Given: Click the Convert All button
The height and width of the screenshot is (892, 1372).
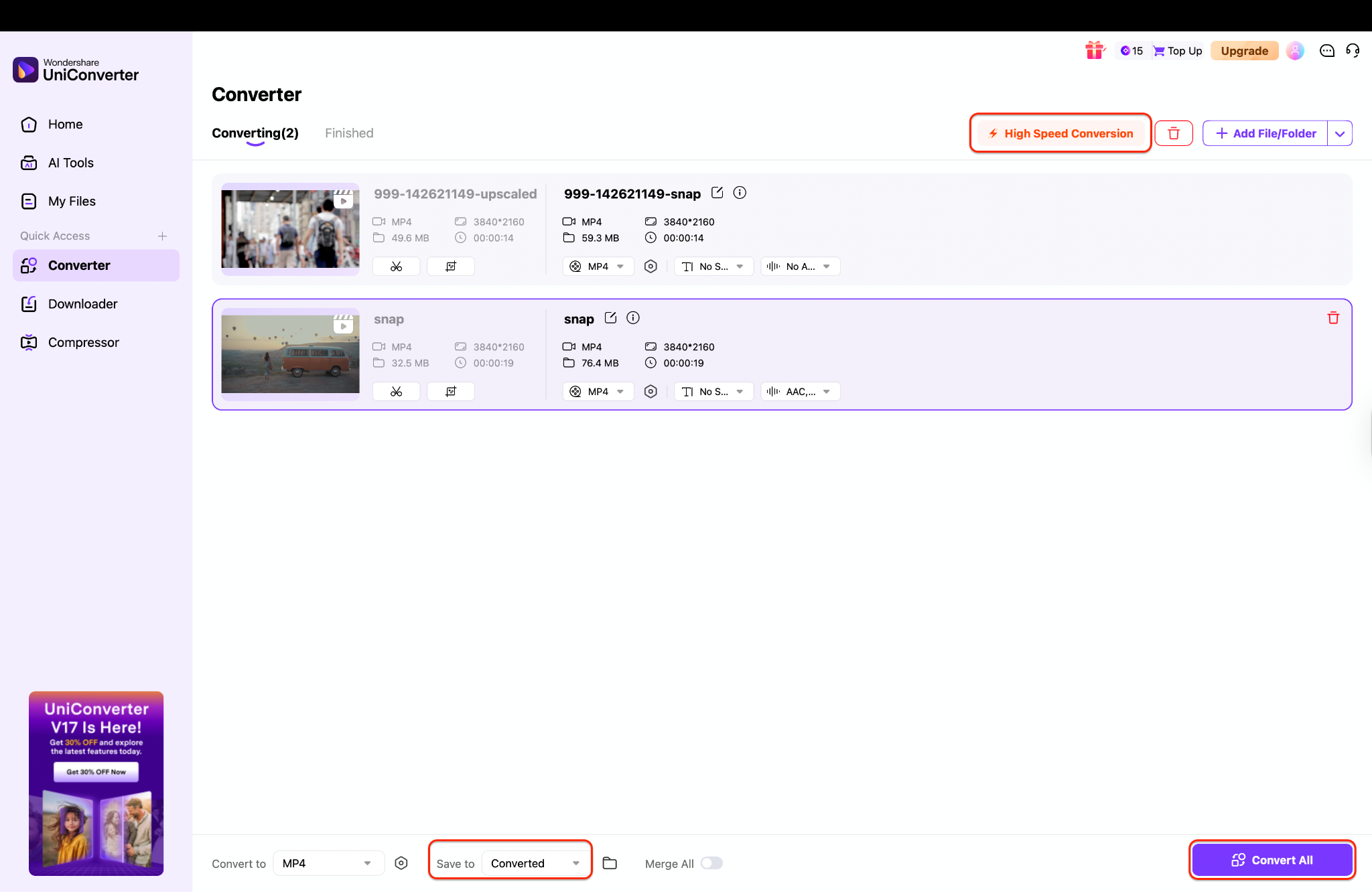Looking at the screenshot, I should tap(1272, 859).
